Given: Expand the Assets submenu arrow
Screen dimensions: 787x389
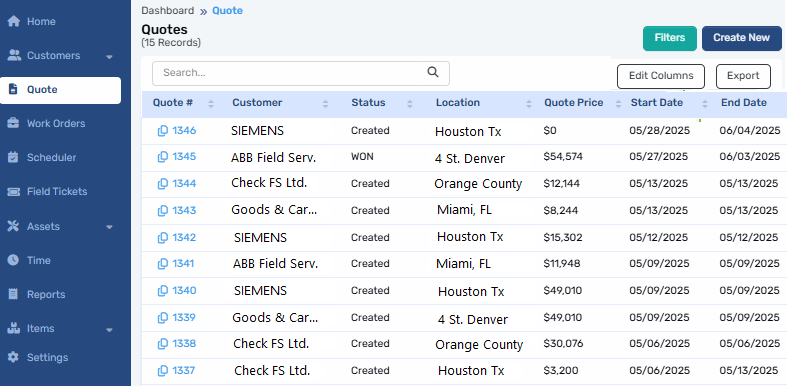Looking at the screenshot, I should [109, 228].
